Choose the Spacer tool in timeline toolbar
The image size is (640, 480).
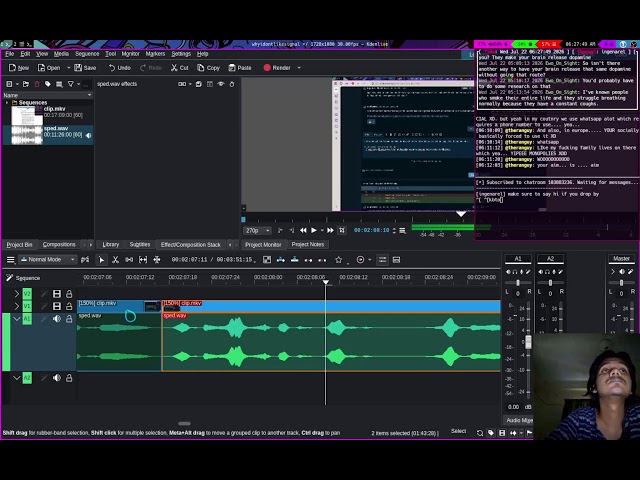coord(129,260)
